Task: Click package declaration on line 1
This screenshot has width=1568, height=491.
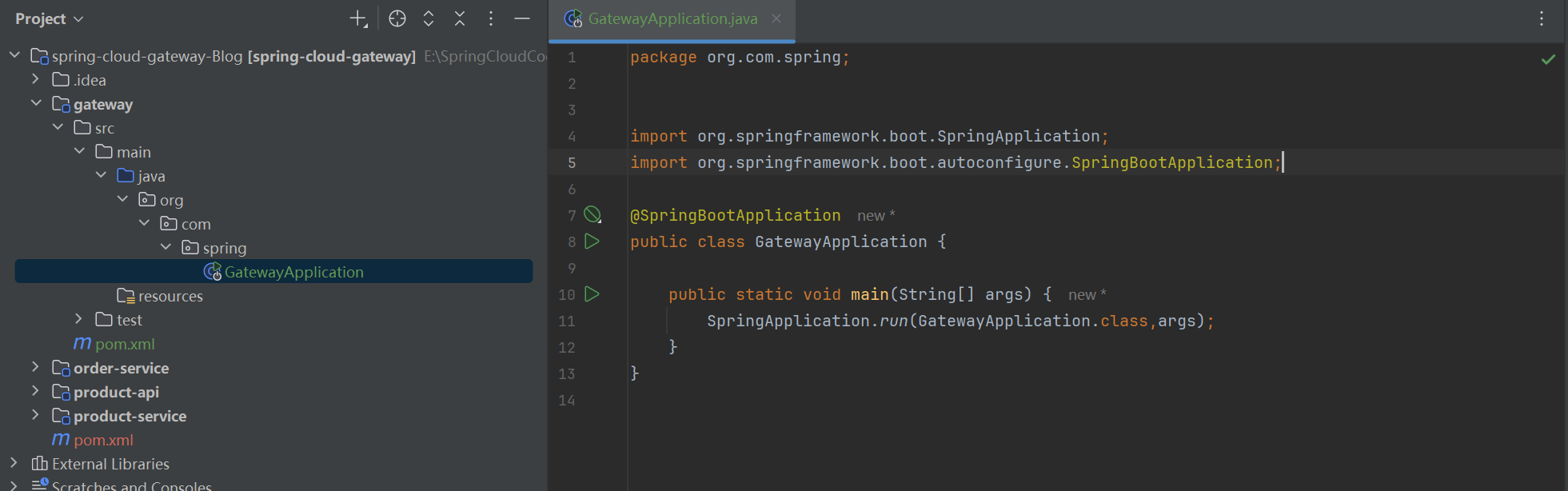Action: [x=740, y=57]
